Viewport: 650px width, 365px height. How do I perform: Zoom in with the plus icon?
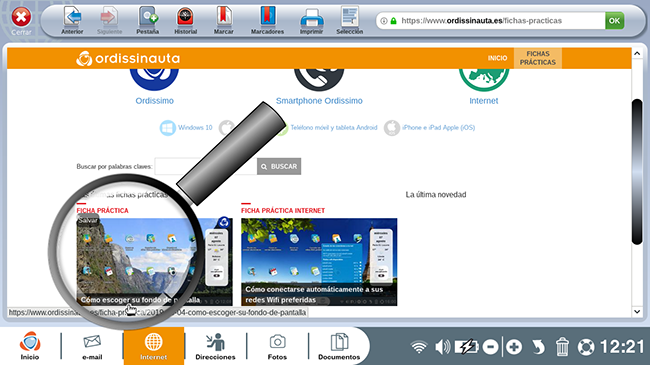(x=514, y=347)
